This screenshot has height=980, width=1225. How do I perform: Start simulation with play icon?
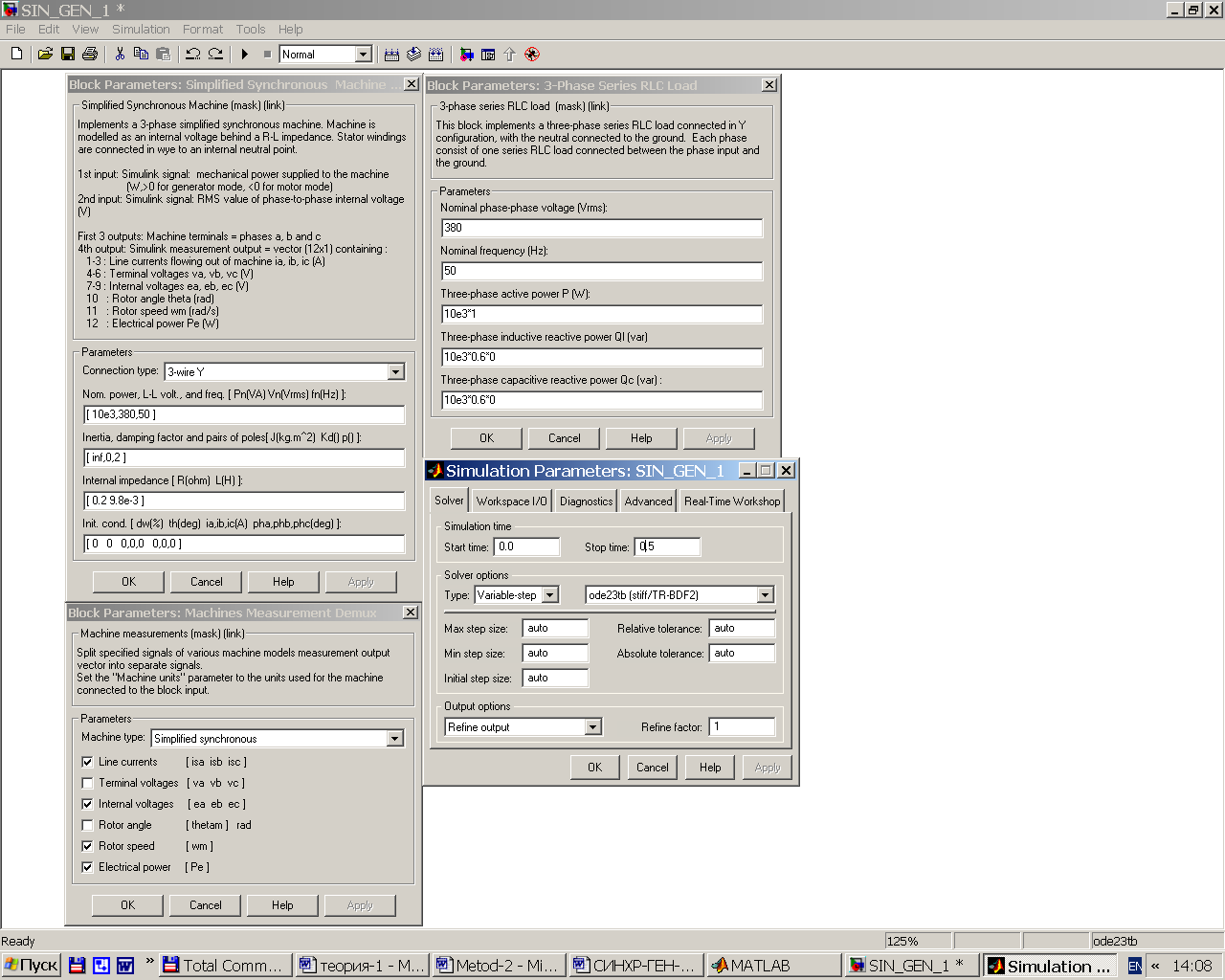click(245, 55)
